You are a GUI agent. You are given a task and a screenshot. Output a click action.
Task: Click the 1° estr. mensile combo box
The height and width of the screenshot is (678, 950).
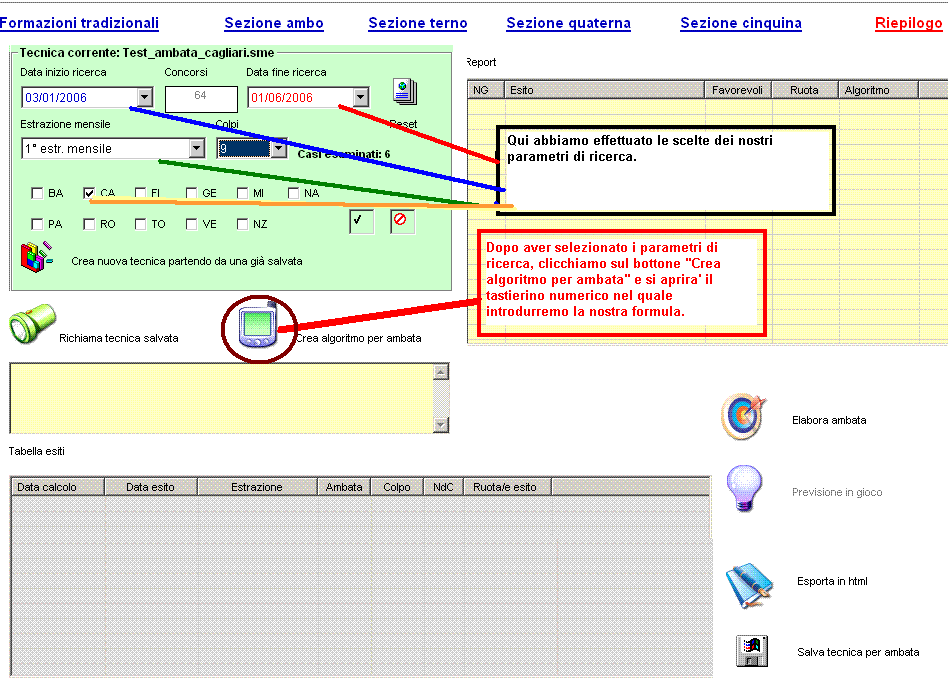point(113,148)
